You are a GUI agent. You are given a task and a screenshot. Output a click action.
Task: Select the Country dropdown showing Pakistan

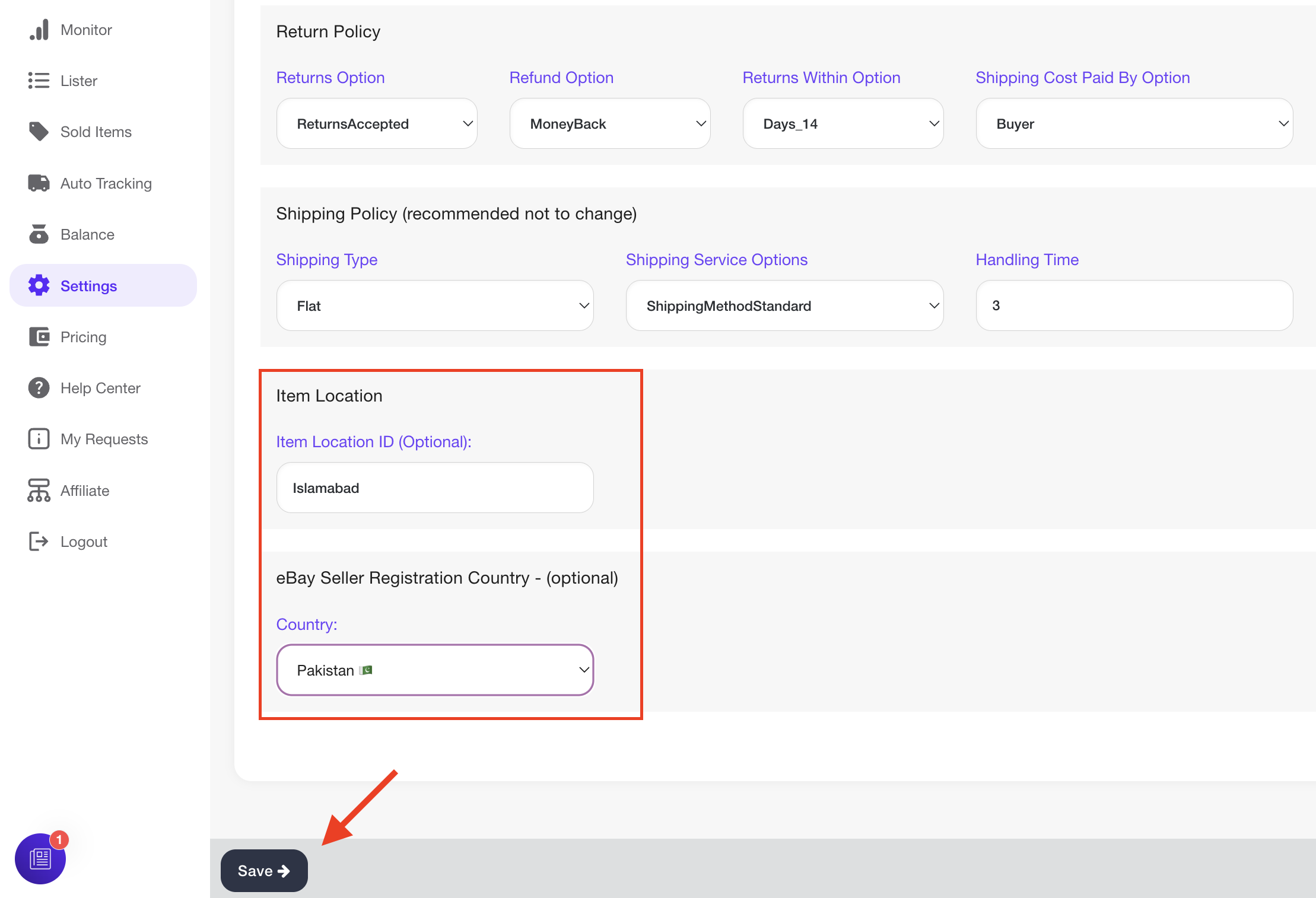pyautogui.click(x=435, y=670)
